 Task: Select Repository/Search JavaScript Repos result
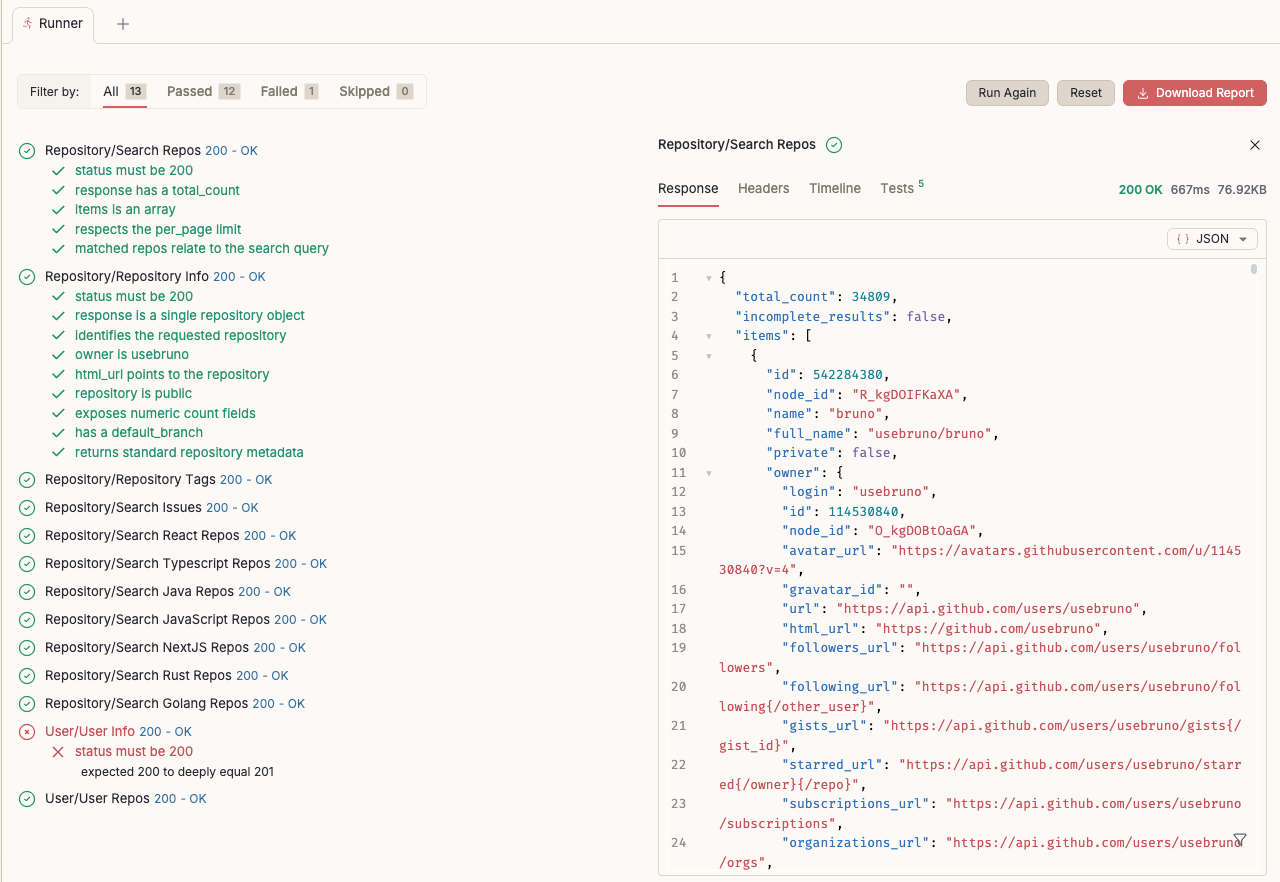186,620
